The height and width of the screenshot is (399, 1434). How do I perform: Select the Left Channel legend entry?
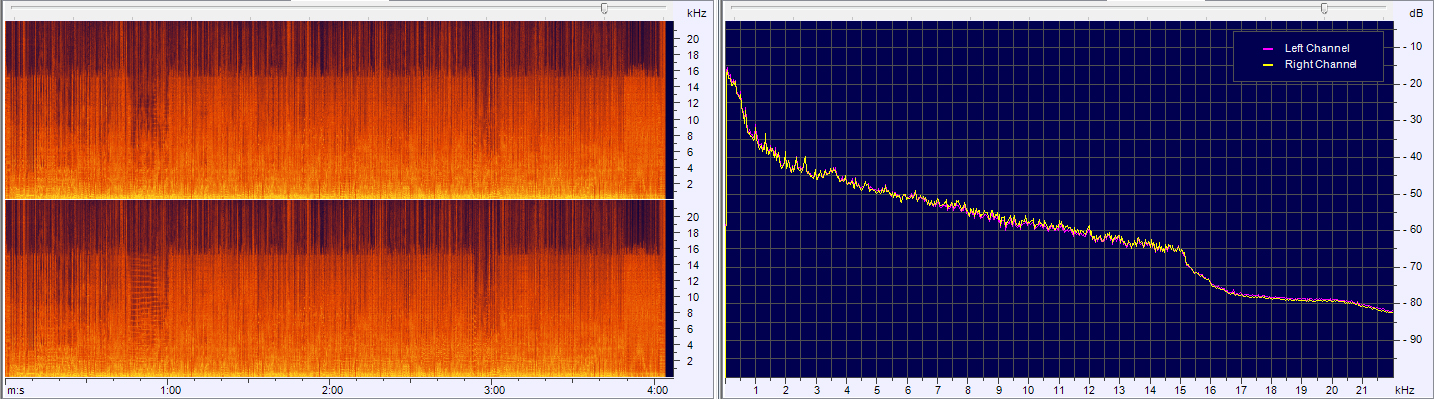pyautogui.click(x=1317, y=48)
